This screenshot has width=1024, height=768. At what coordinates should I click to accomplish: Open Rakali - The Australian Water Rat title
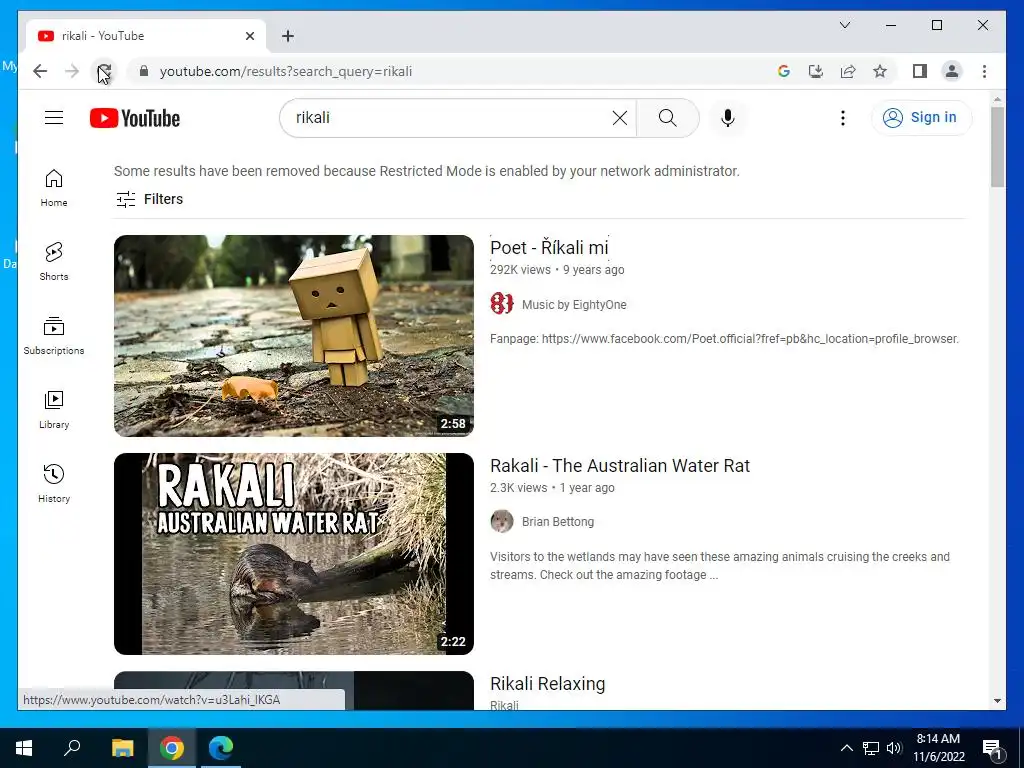click(x=620, y=466)
